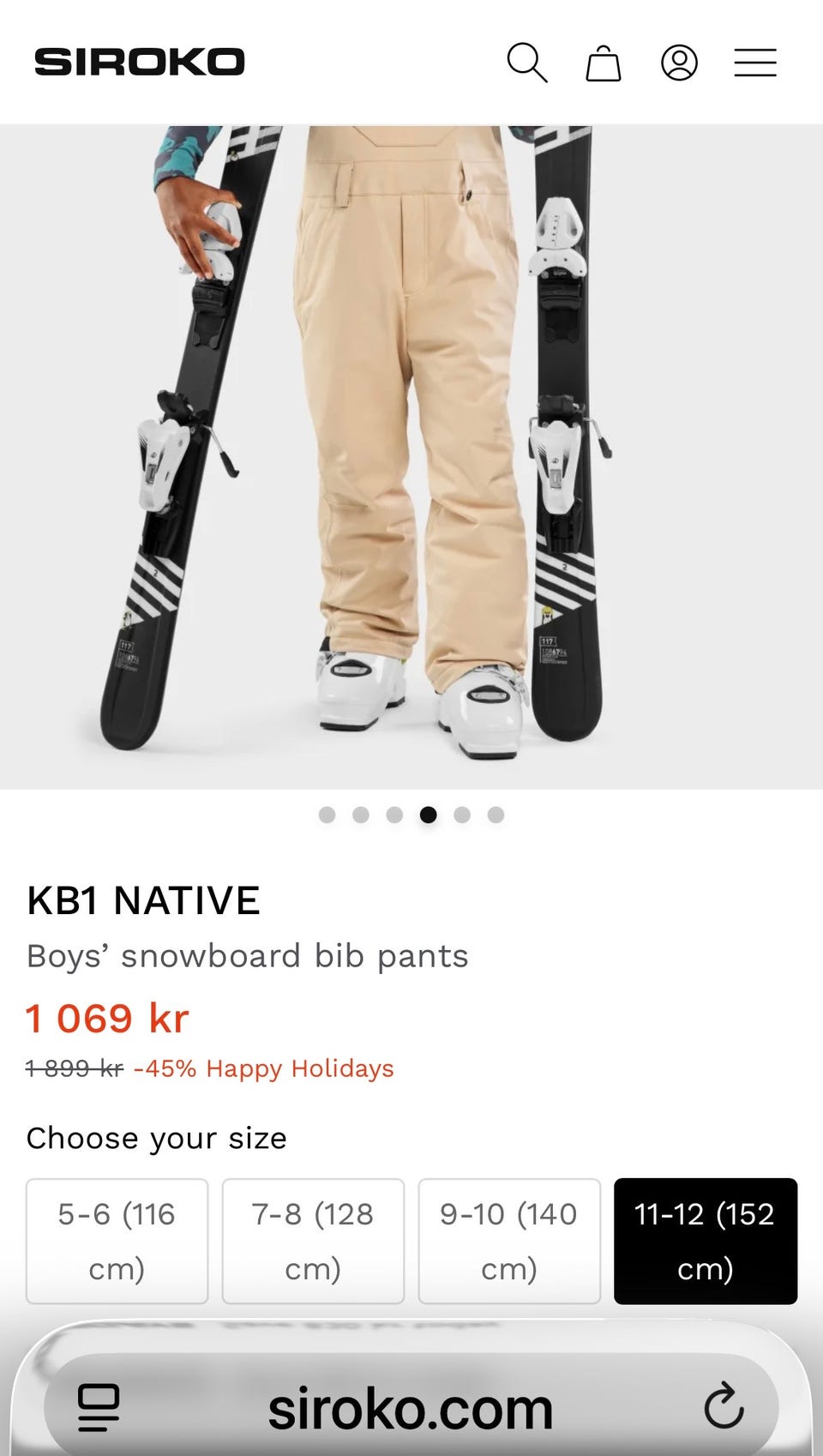Tap the -45% Happy Holidays promo text
The image size is (823, 1456).
[x=263, y=1068]
